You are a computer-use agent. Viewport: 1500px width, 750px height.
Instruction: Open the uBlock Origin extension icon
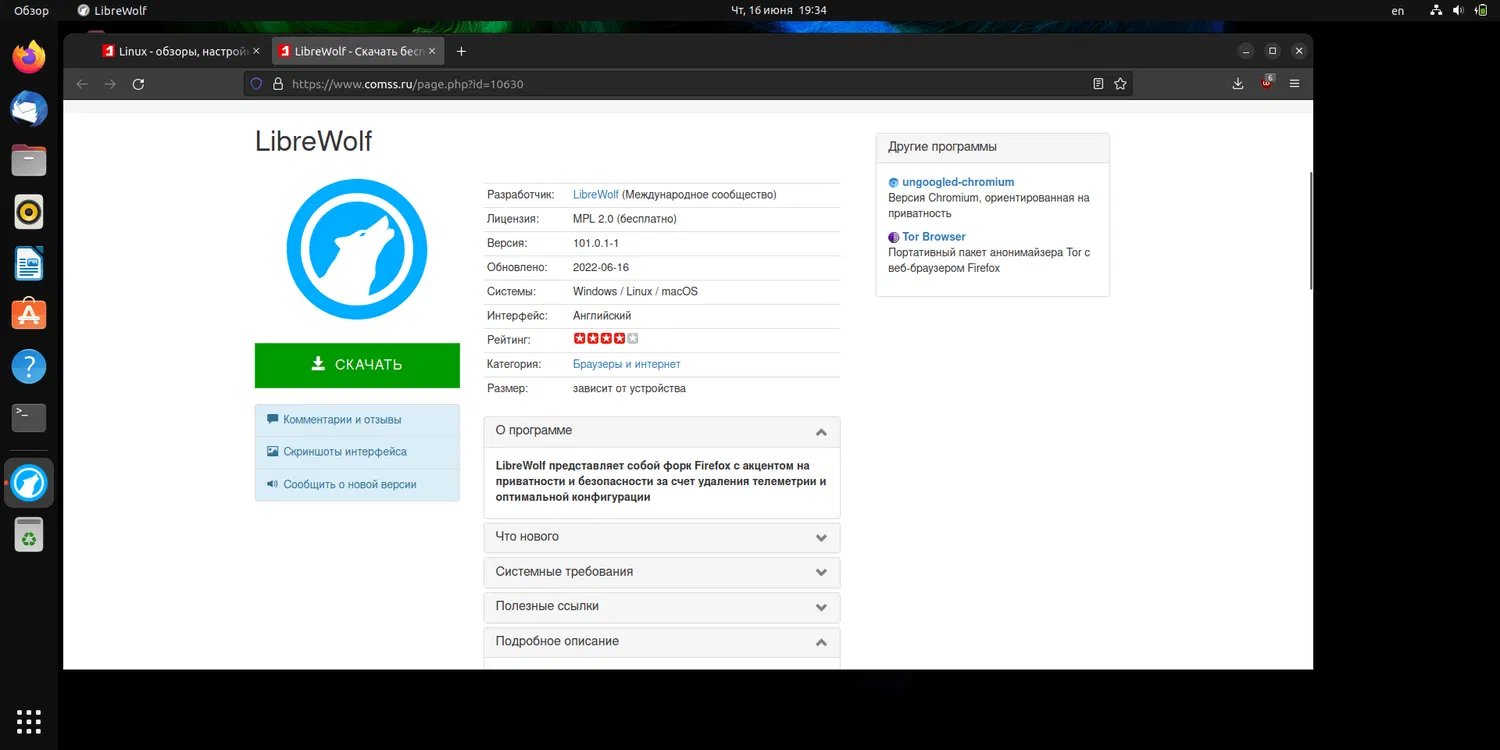(1267, 83)
